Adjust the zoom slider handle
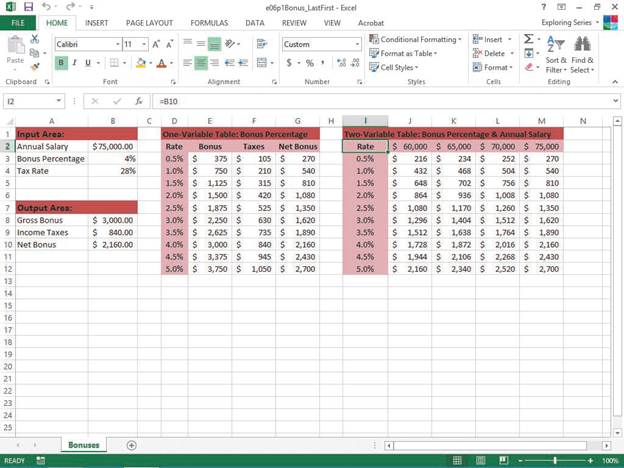The image size is (624, 468). point(554,460)
